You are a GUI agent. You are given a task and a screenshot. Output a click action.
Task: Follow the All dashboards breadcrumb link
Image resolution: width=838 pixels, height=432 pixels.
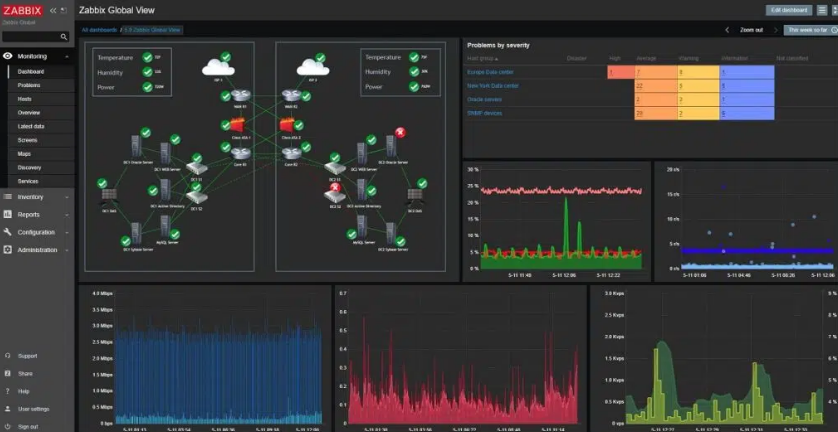pyautogui.click(x=99, y=30)
